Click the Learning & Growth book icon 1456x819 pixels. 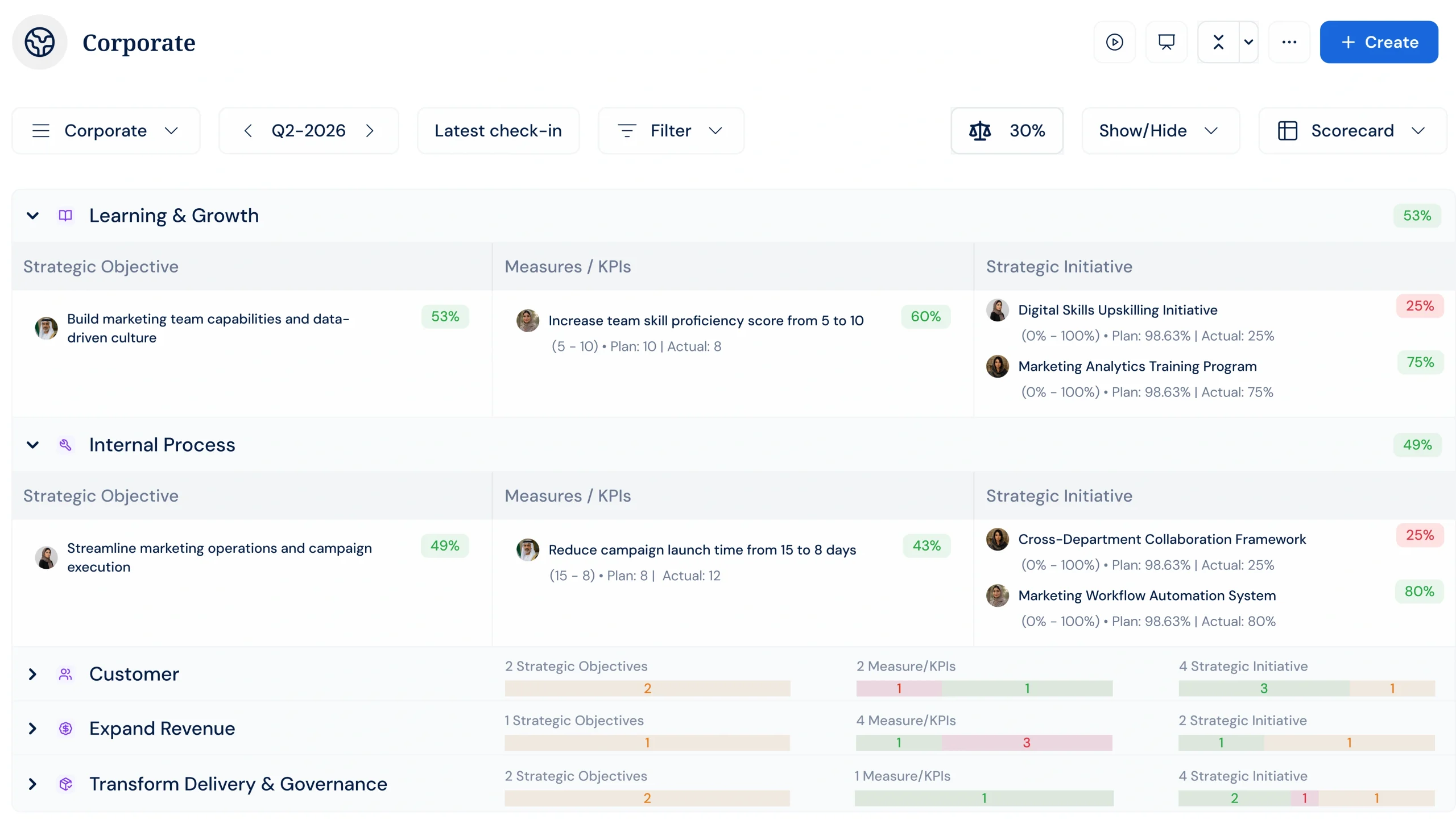pyautogui.click(x=65, y=216)
